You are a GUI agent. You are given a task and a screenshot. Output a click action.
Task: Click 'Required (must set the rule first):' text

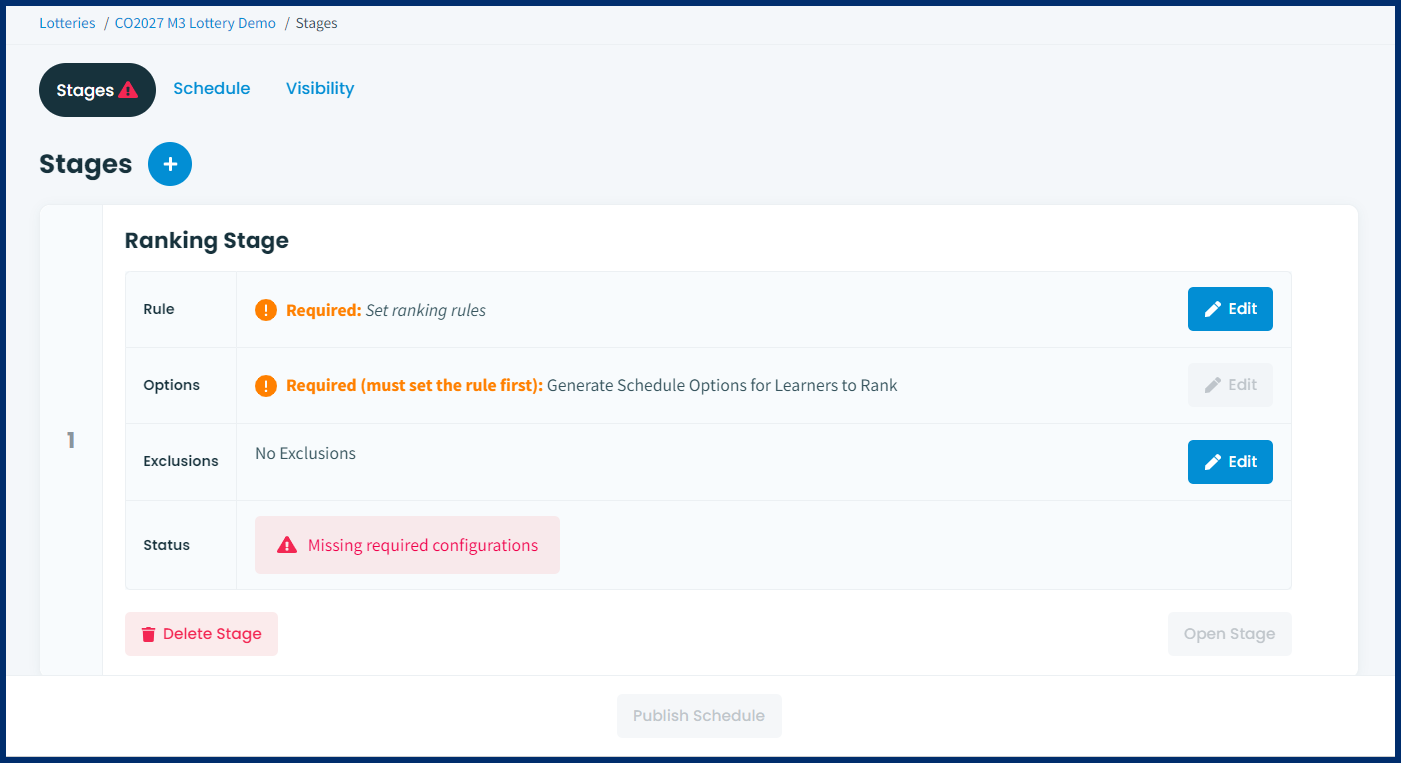pyautogui.click(x=414, y=385)
